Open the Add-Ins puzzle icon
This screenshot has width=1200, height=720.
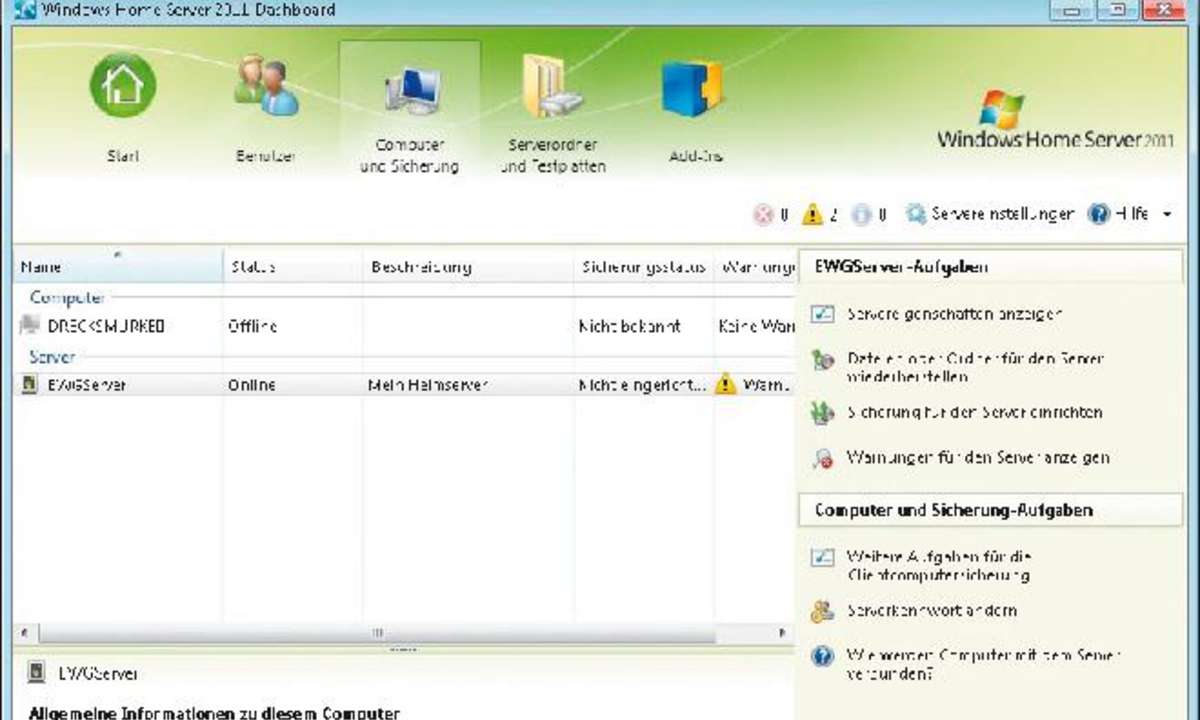point(692,90)
